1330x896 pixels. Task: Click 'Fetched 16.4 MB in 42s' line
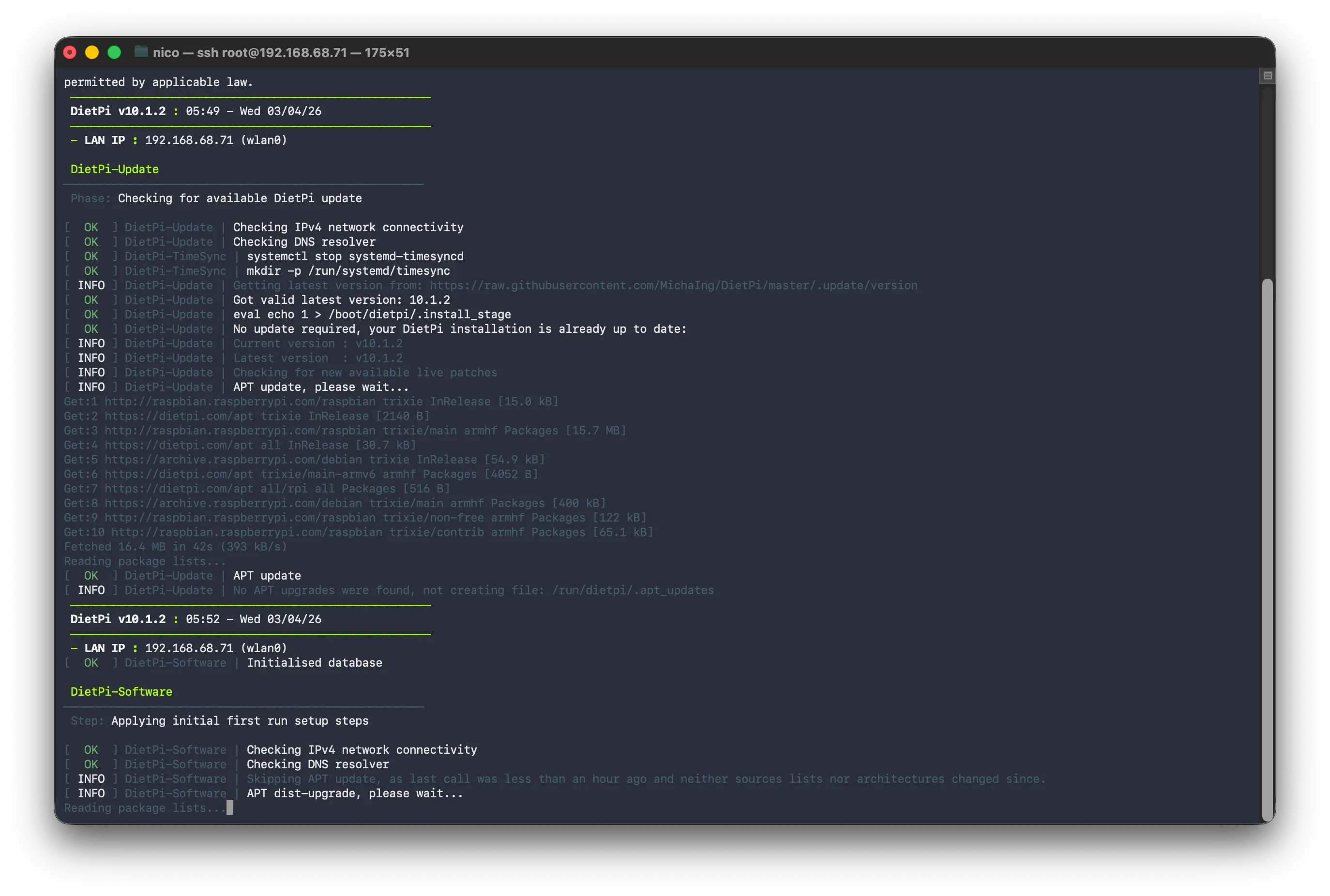[176, 546]
